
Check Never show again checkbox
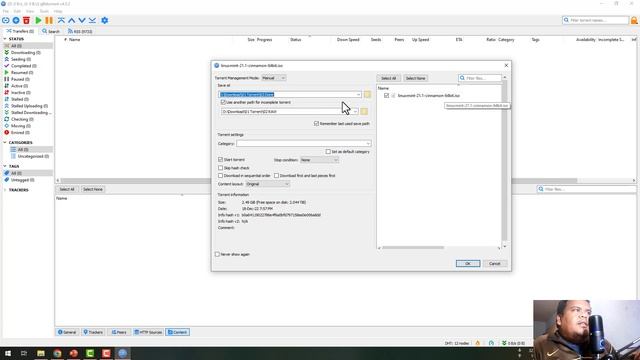(217, 254)
